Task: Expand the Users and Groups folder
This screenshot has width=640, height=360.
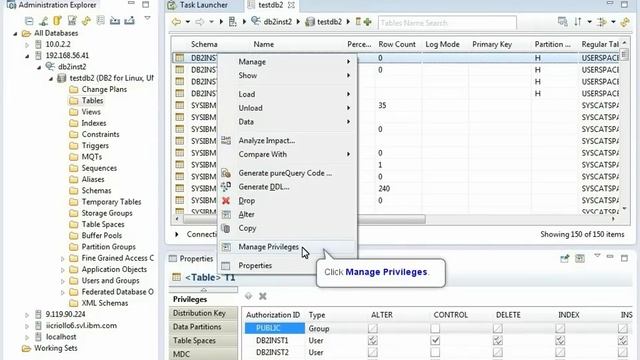Action: tap(62, 281)
